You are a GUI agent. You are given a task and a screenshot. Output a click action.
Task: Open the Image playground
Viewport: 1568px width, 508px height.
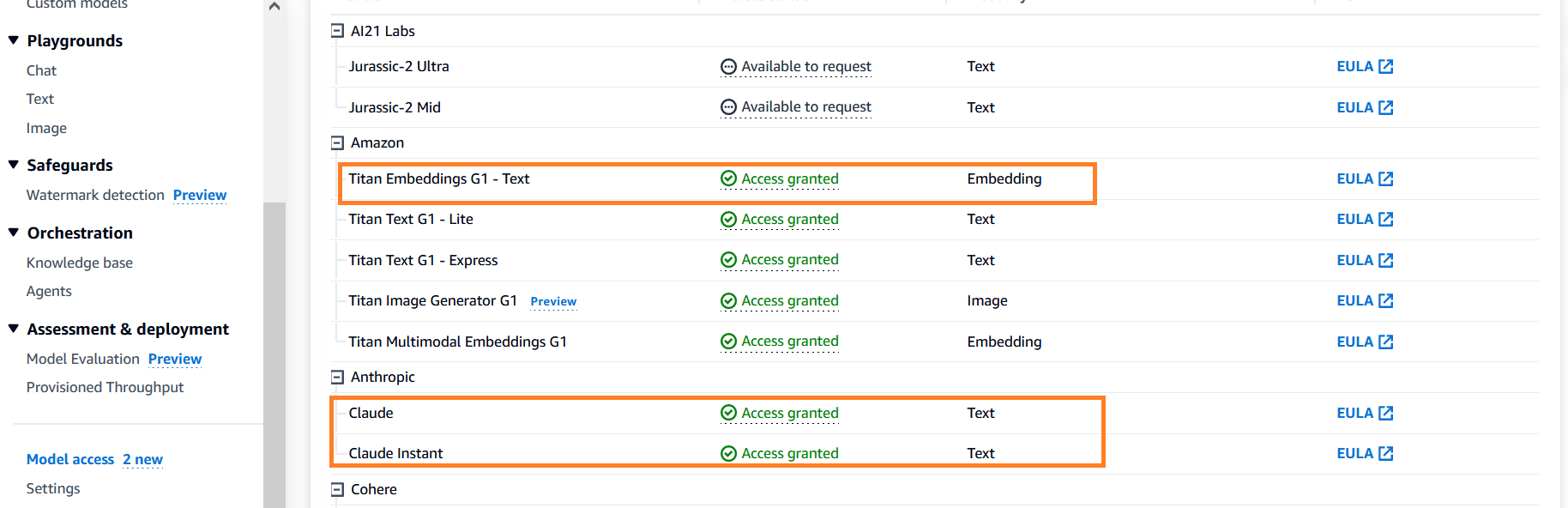point(46,128)
